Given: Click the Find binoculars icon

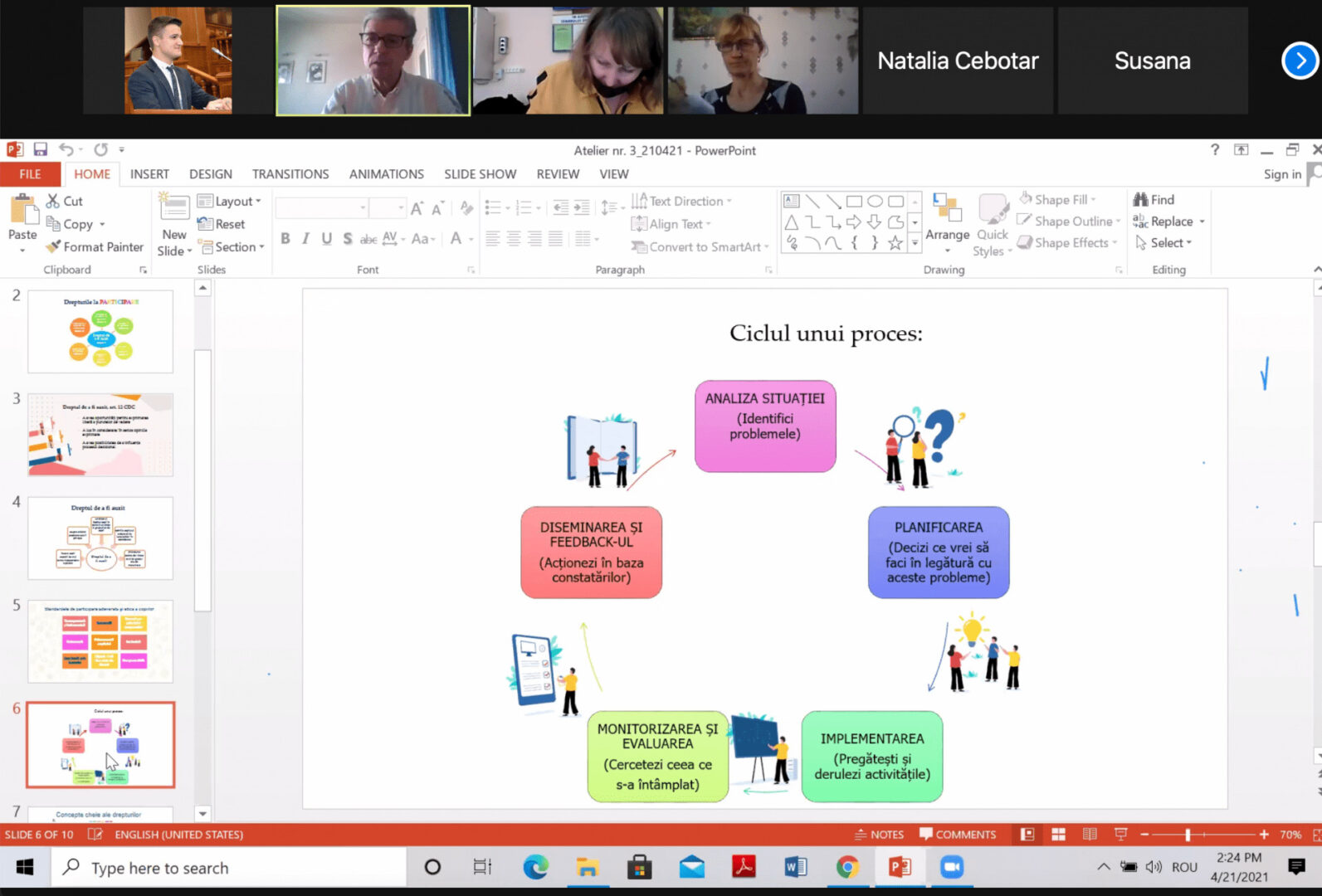Looking at the screenshot, I should 1154,200.
